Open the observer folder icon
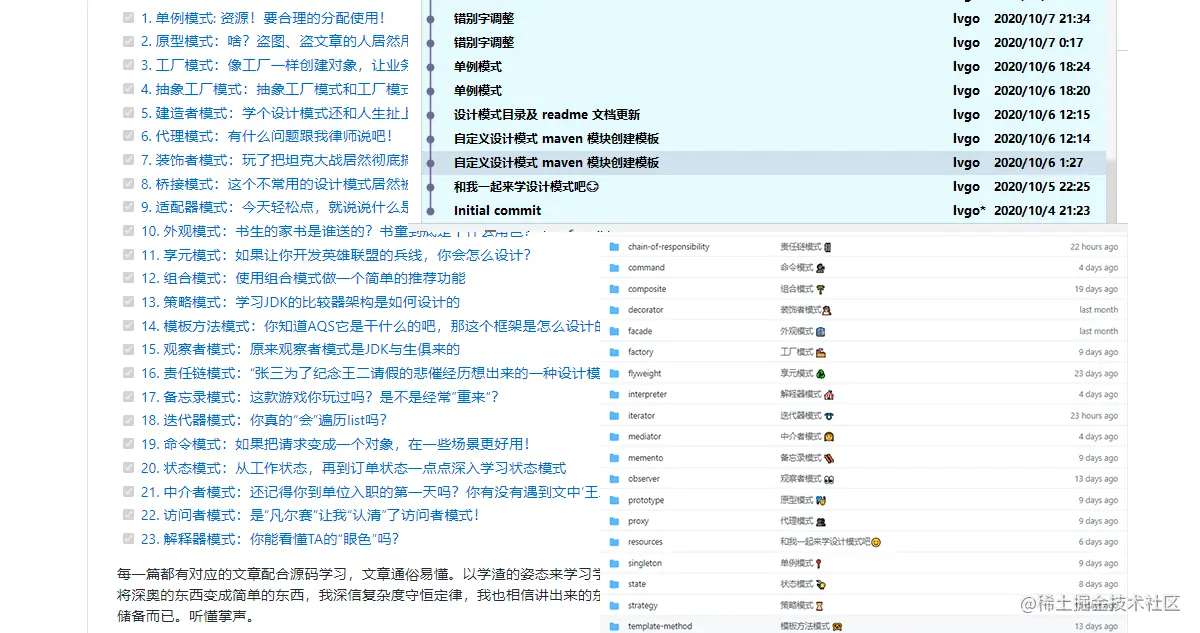This screenshot has height=633, width=1200. coord(617,478)
